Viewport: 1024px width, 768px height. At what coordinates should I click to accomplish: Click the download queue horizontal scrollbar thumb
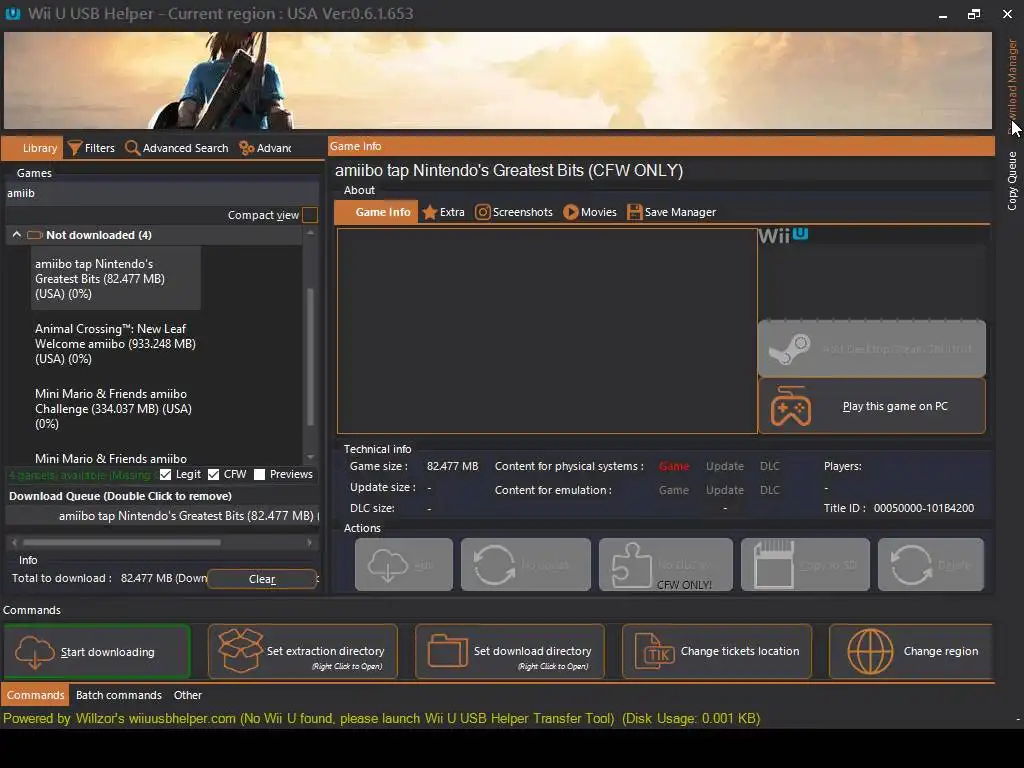point(121,542)
